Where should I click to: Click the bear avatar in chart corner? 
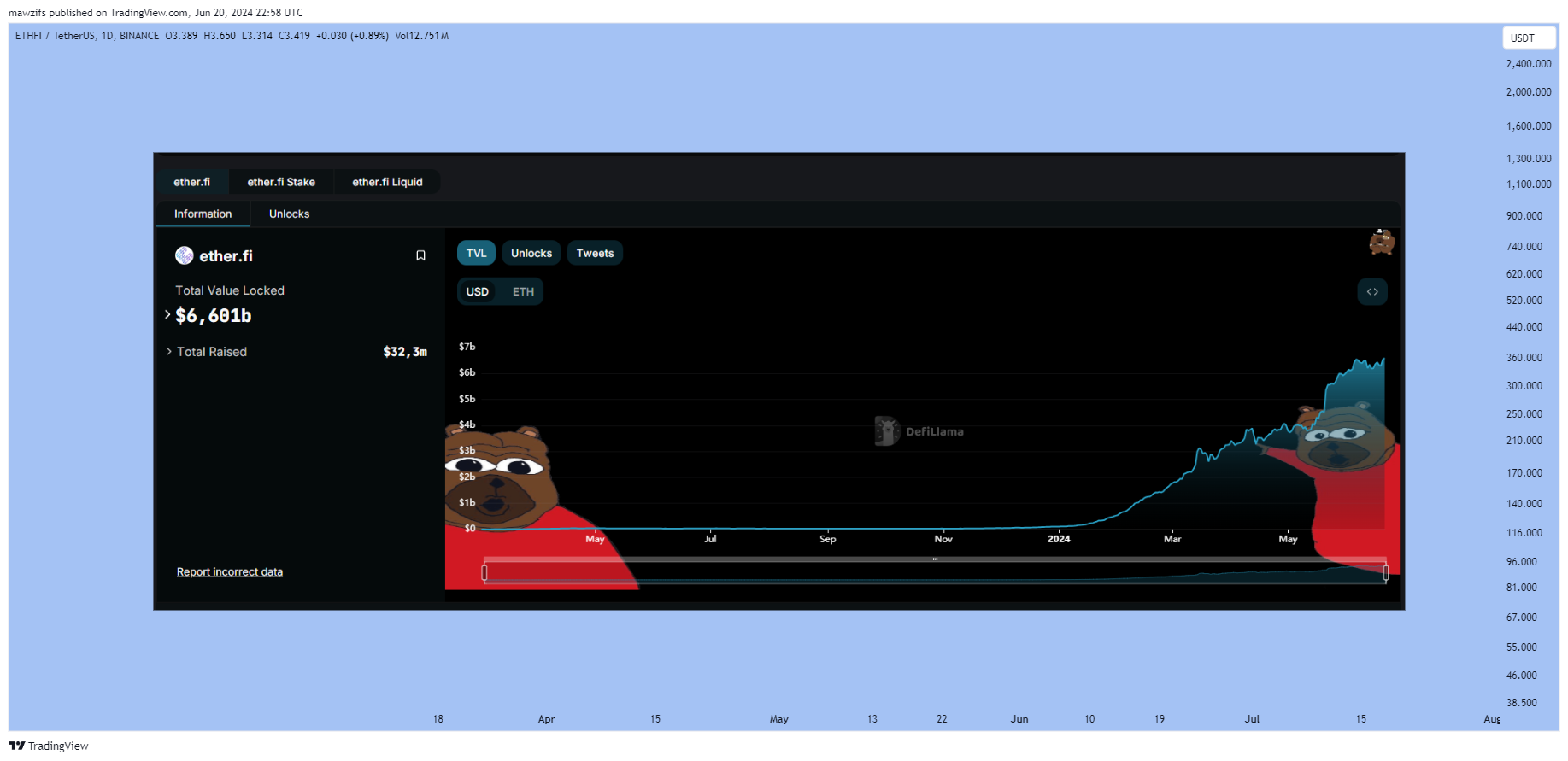[1382, 242]
